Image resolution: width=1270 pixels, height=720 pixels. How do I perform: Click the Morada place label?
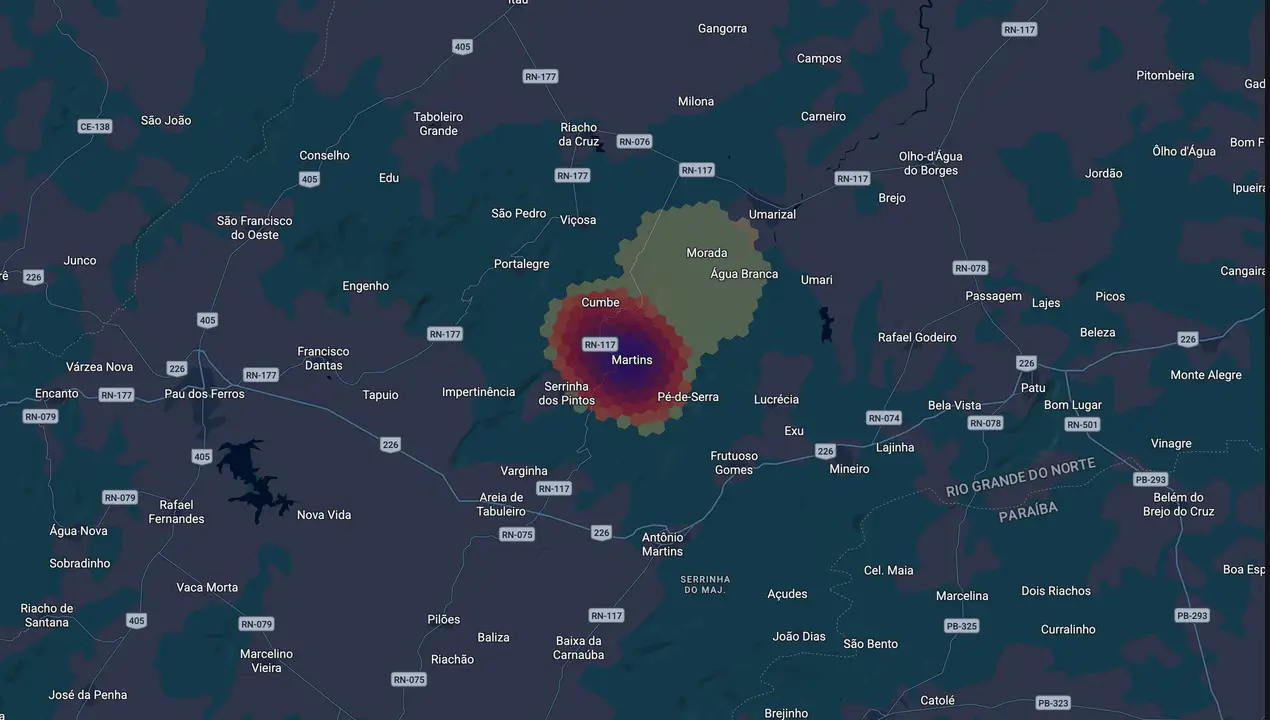click(707, 253)
